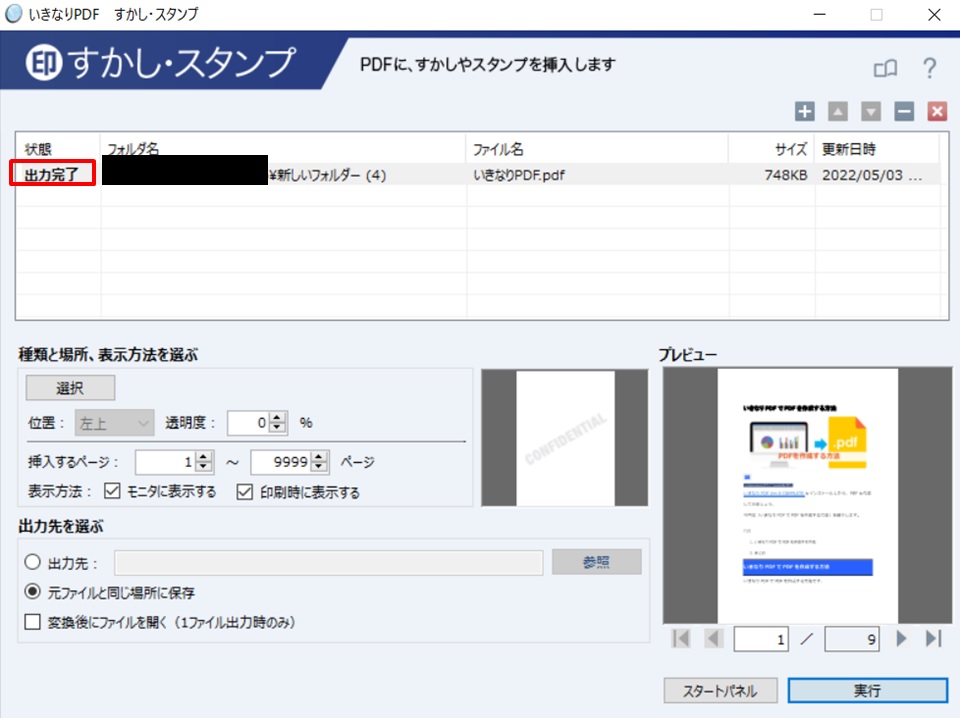
Task: Sort by ファイル名 column header
Action: (597, 149)
